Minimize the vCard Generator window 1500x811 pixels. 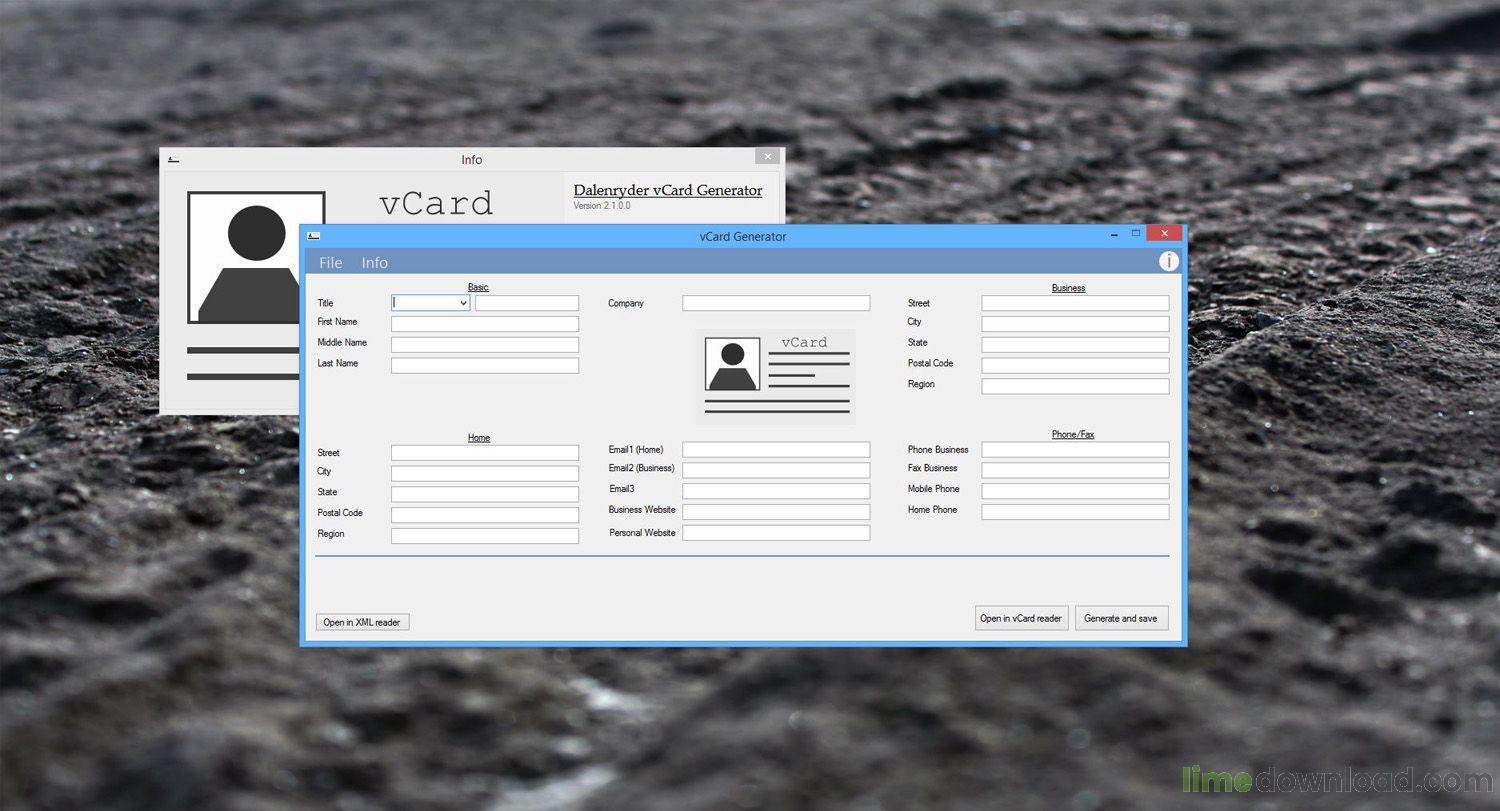tap(1114, 234)
